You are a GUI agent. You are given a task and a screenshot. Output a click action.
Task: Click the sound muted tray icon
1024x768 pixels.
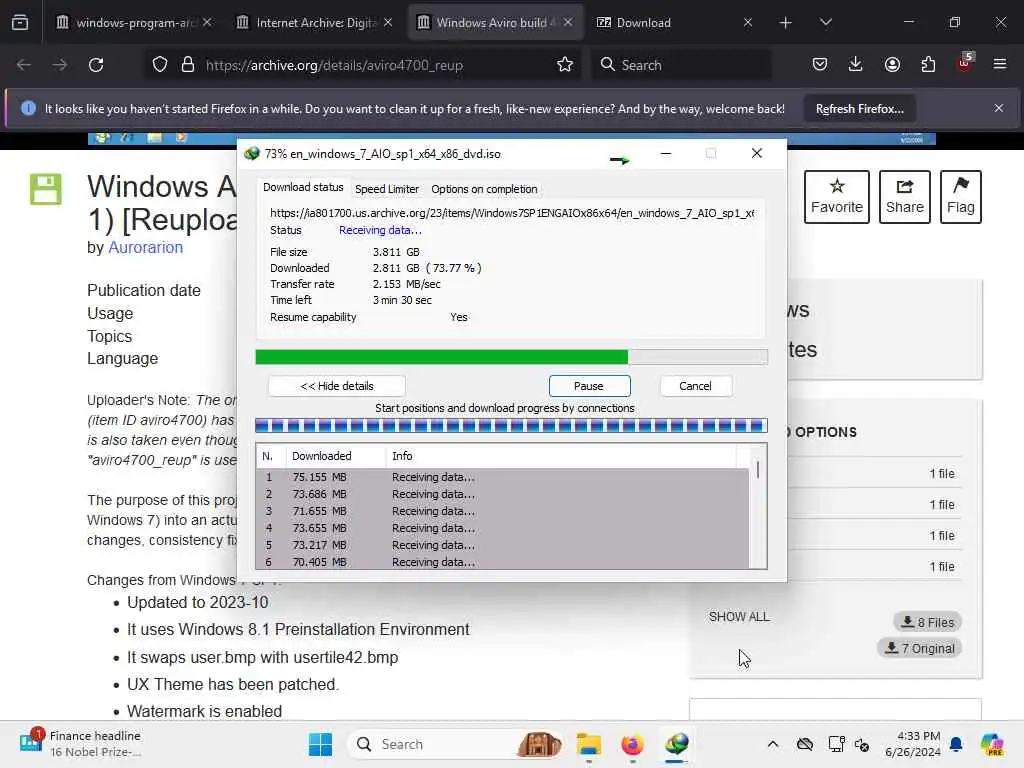coord(862,744)
